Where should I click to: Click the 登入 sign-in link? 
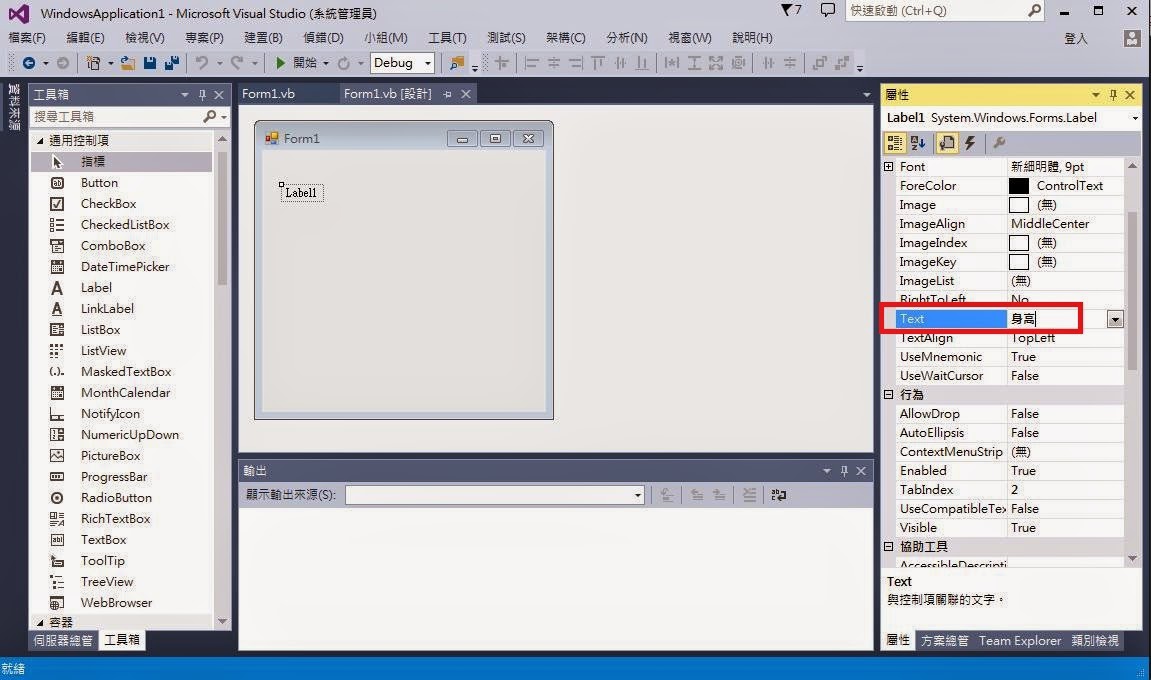tap(1075, 38)
